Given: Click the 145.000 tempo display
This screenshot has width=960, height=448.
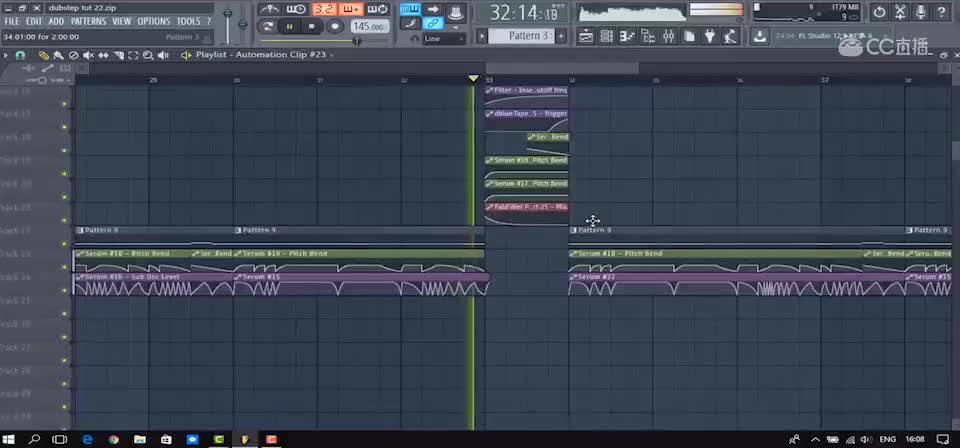Looking at the screenshot, I should [370, 27].
